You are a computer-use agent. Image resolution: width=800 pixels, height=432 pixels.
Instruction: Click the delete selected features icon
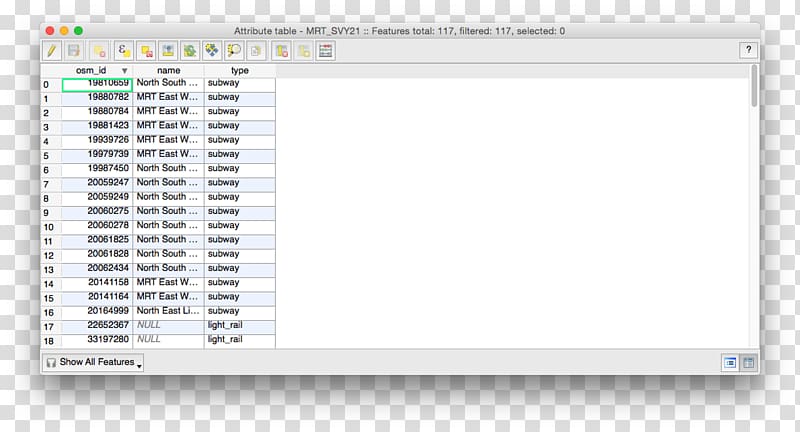click(99, 51)
